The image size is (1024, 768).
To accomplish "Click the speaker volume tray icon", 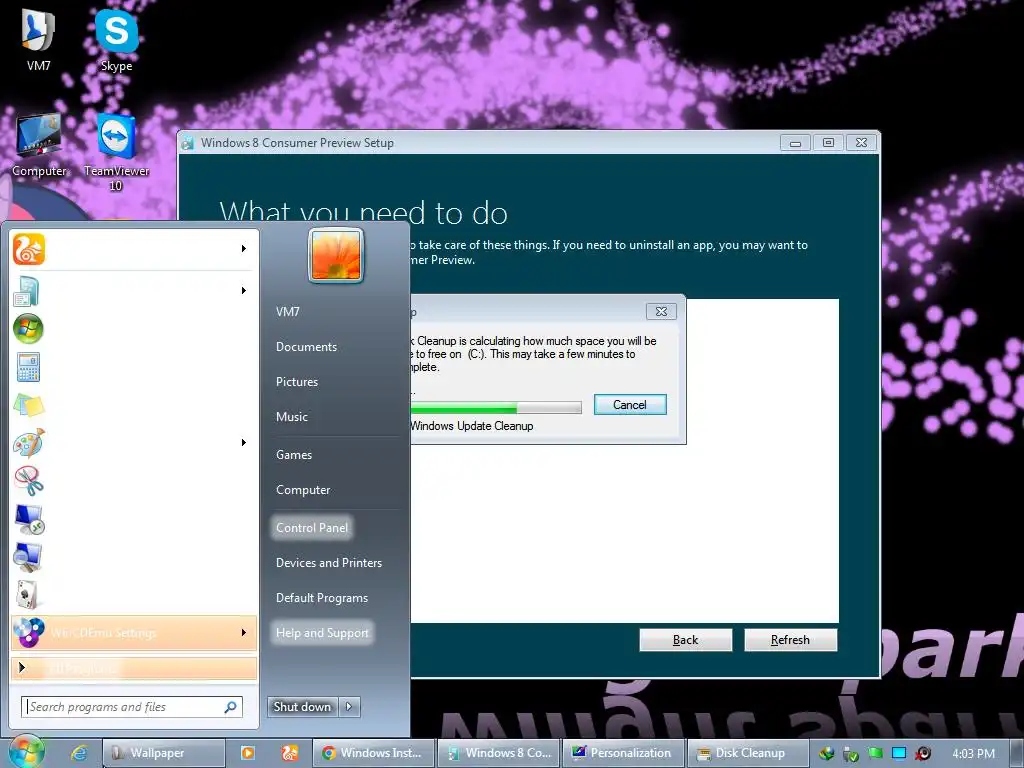I will point(923,754).
